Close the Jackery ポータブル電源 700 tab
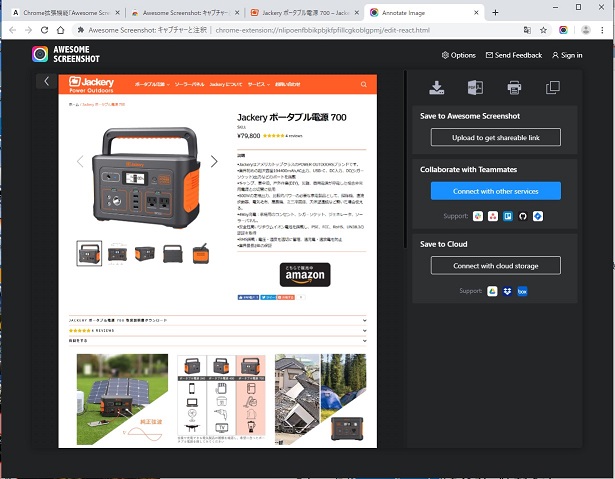 (x=357, y=13)
